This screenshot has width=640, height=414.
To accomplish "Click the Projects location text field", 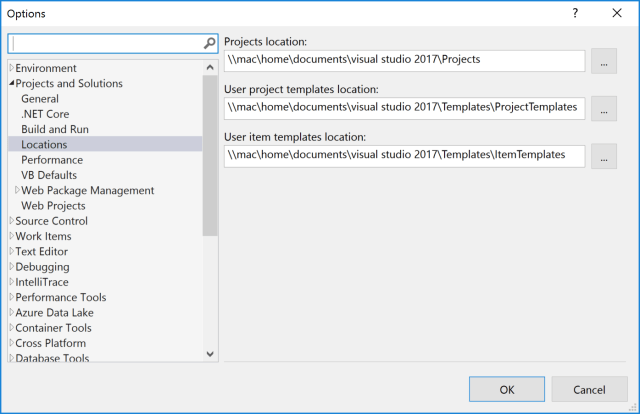I will (404, 60).
